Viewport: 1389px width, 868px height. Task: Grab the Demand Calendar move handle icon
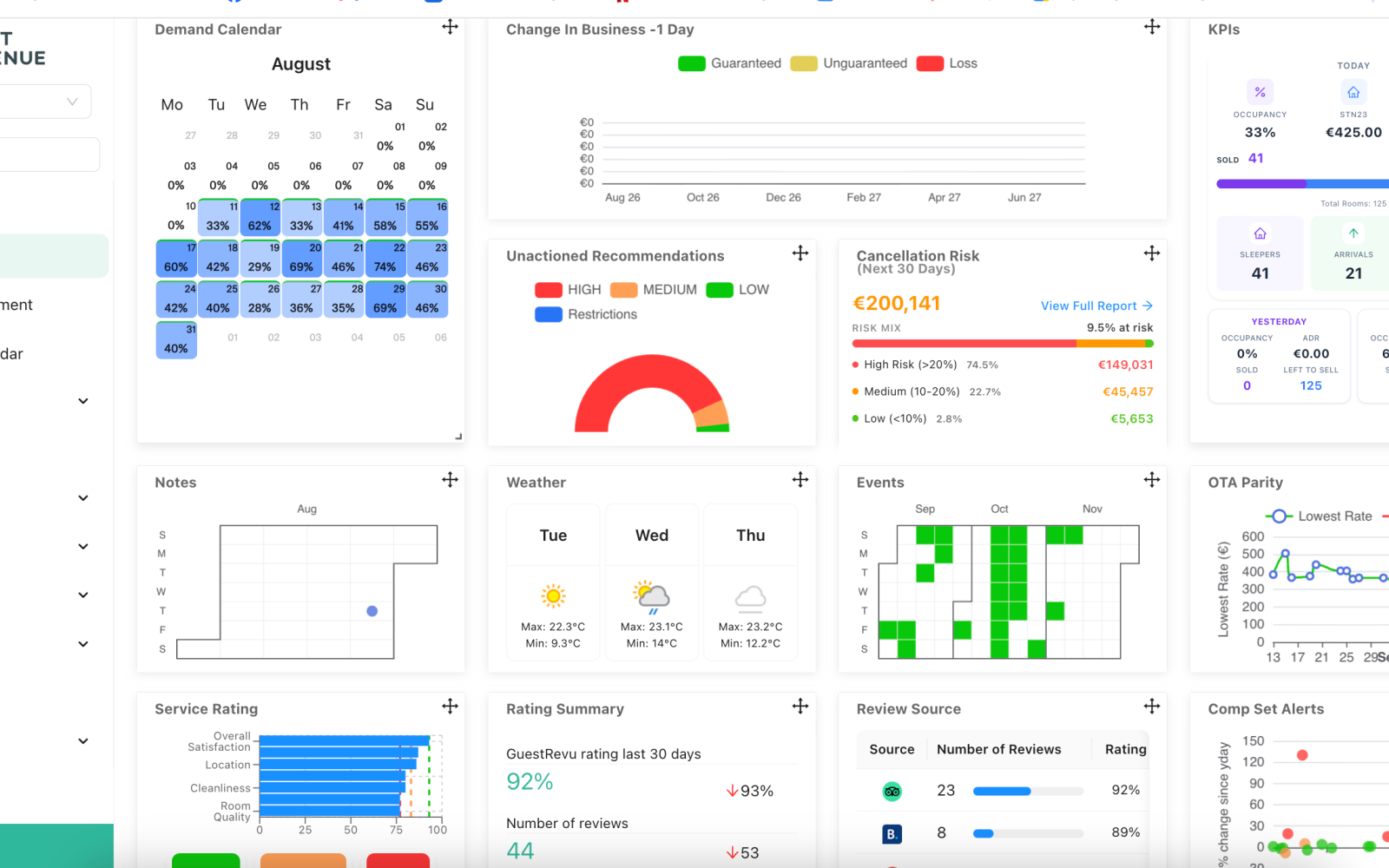click(450, 27)
